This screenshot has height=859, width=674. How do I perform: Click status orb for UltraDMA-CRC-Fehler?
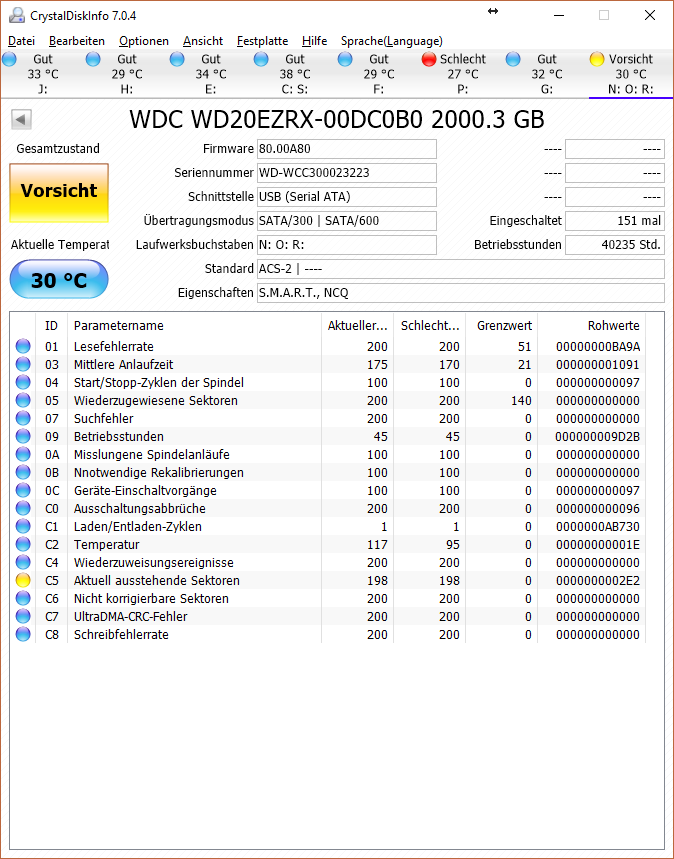pos(23,616)
